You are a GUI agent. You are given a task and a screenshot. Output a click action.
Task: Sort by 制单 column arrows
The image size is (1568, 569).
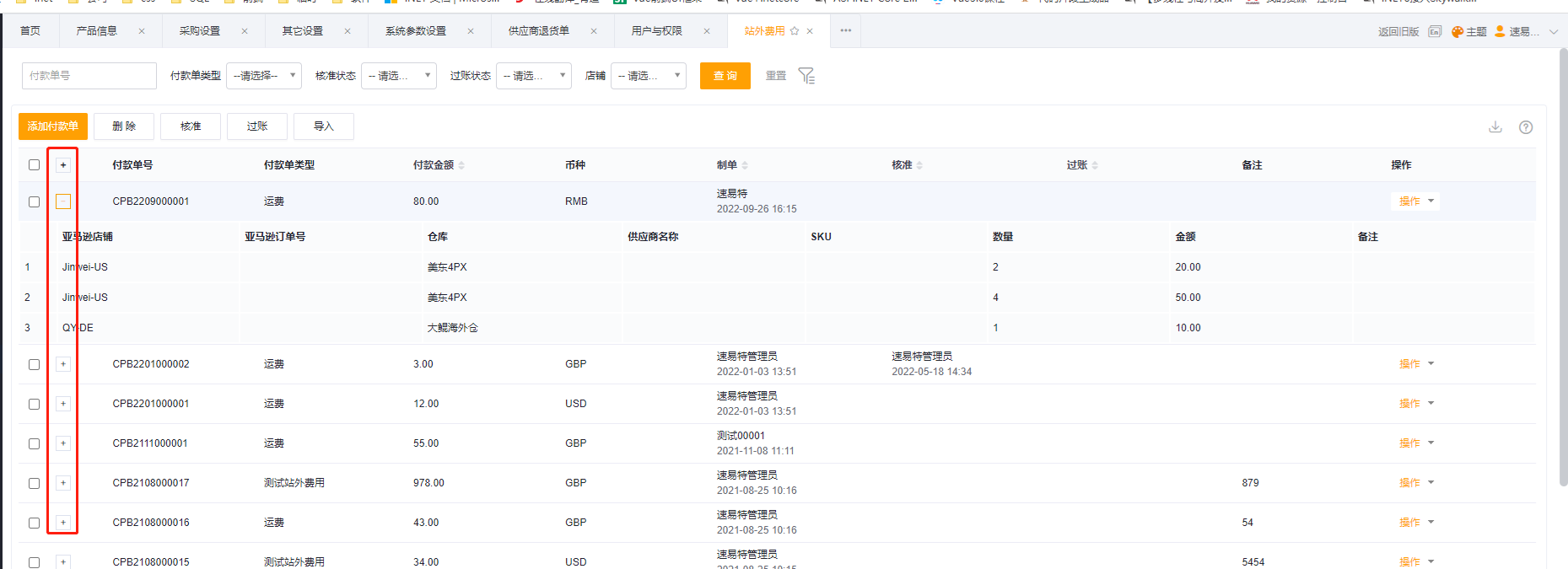point(745,165)
